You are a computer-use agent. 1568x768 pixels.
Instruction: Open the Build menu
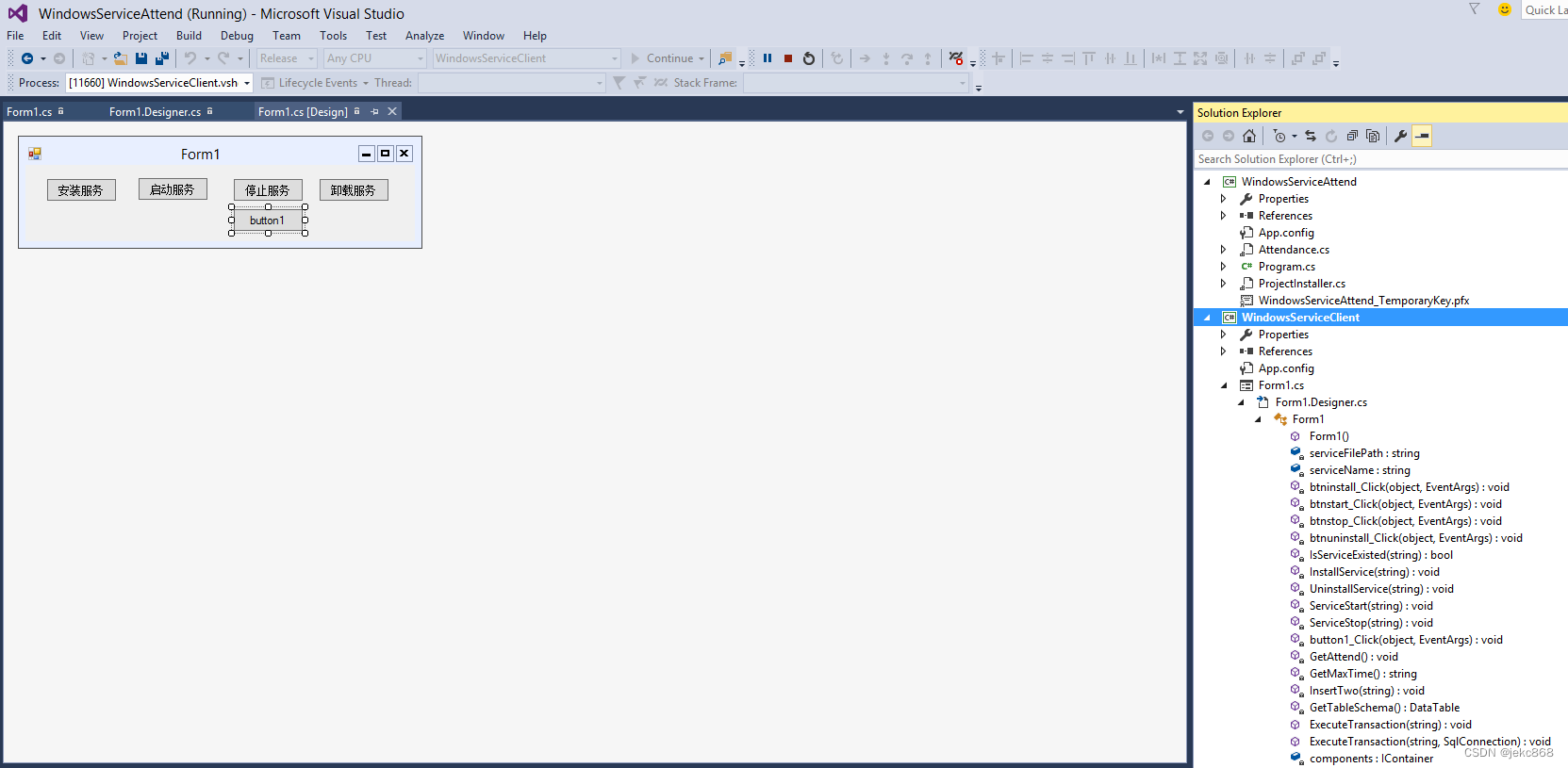point(189,36)
